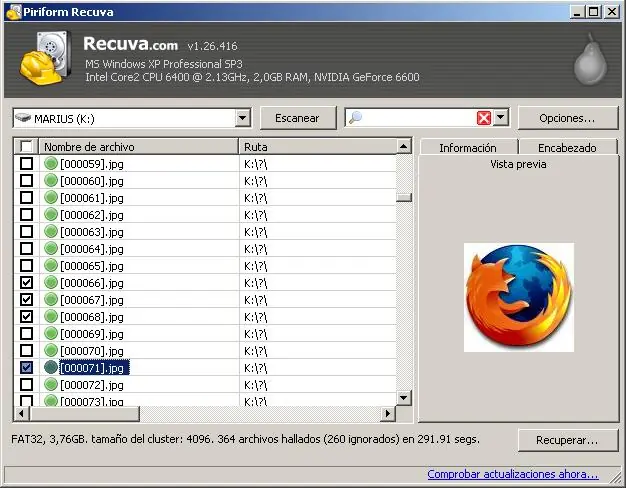The image size is (626, 488).
Task: Click green status dot of [000068].jpg
Action: pyautogui.click(x=51, y=316)
